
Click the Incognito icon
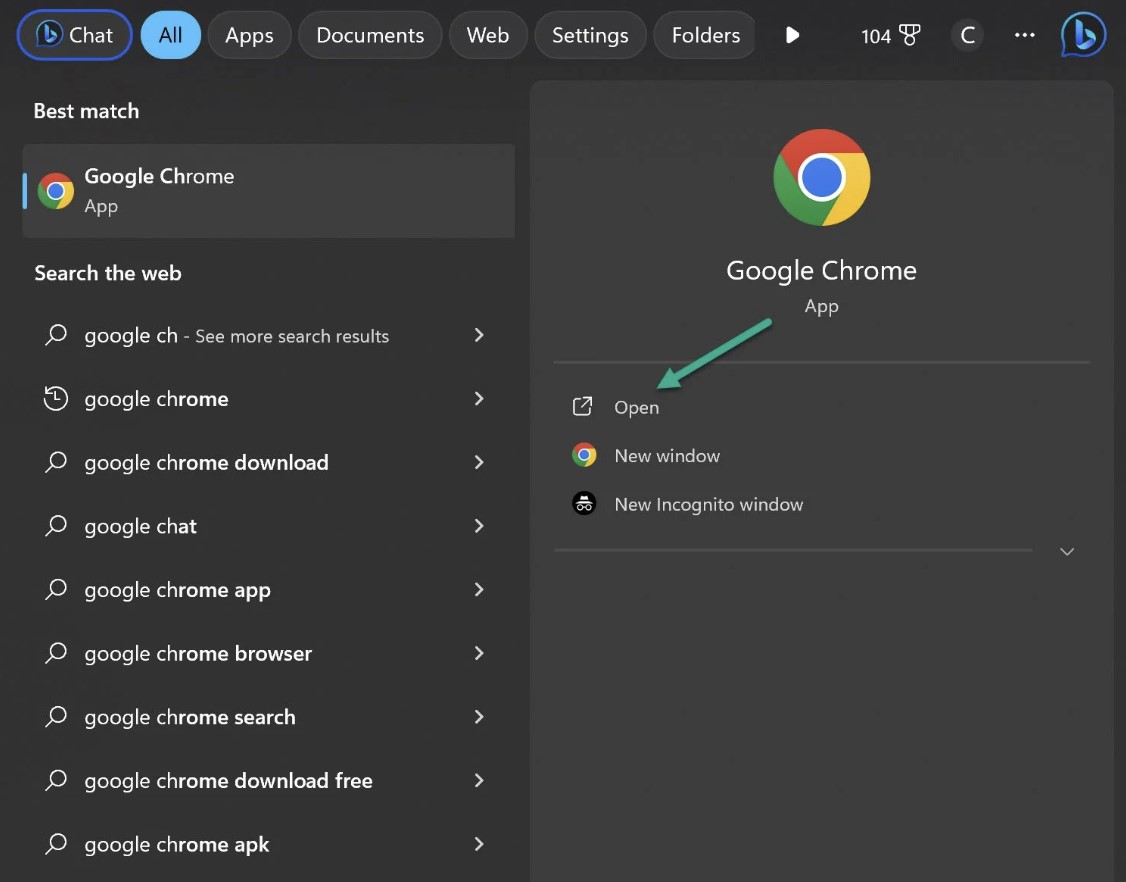pos(584,503)
